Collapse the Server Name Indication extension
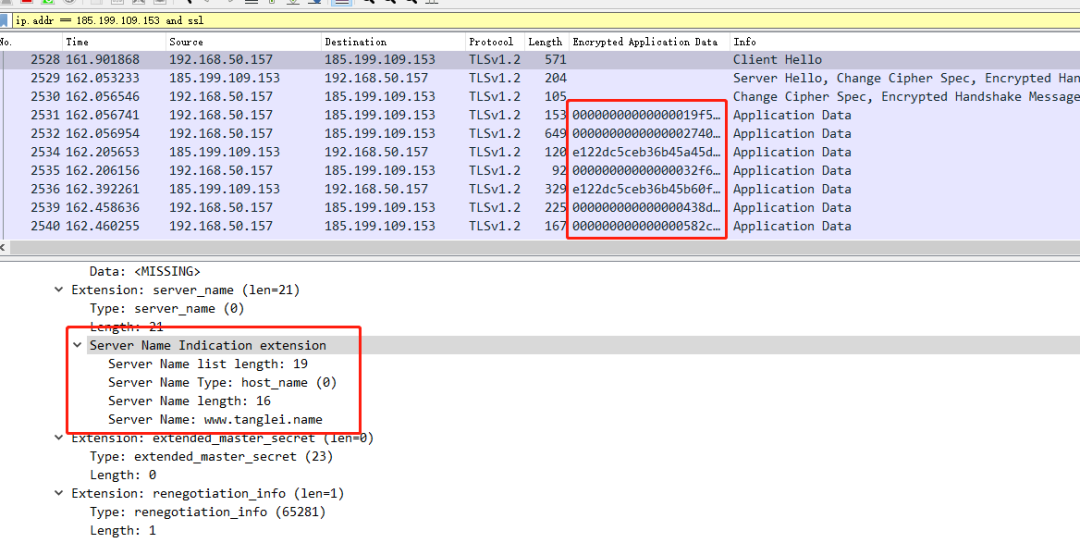 click(77, 345)
